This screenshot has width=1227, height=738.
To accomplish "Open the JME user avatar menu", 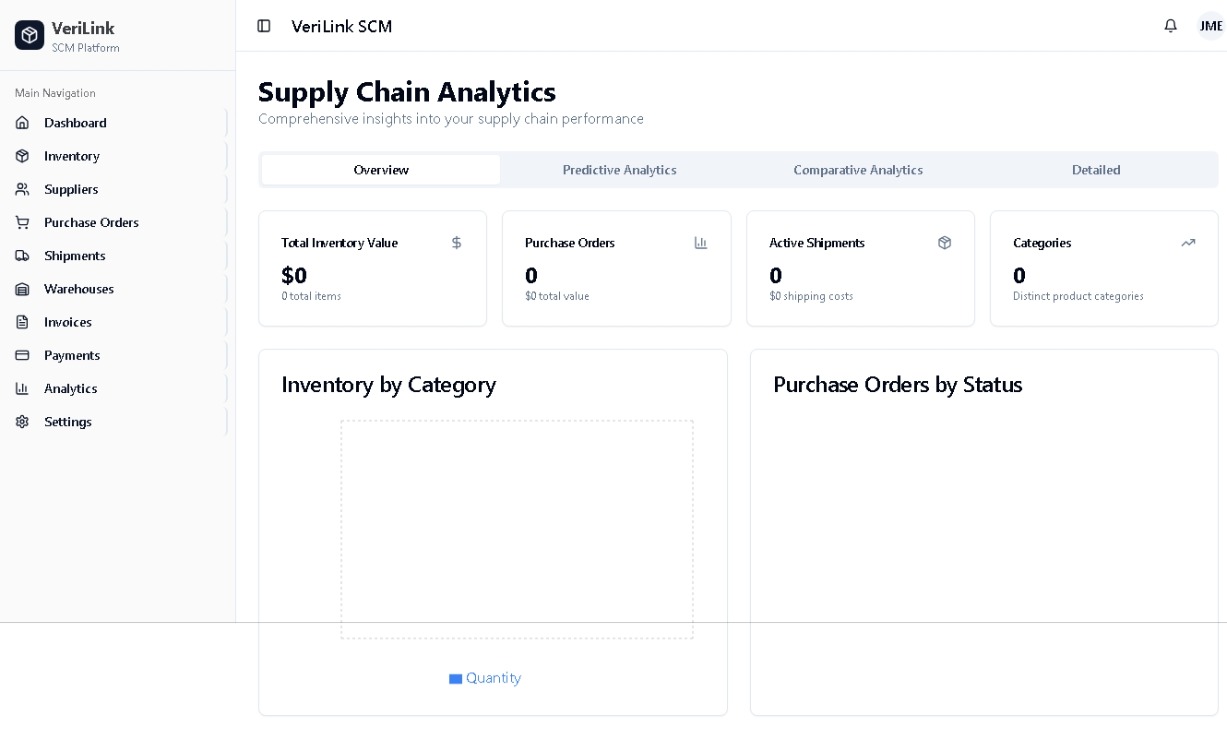I will (x=1210, y=26).
